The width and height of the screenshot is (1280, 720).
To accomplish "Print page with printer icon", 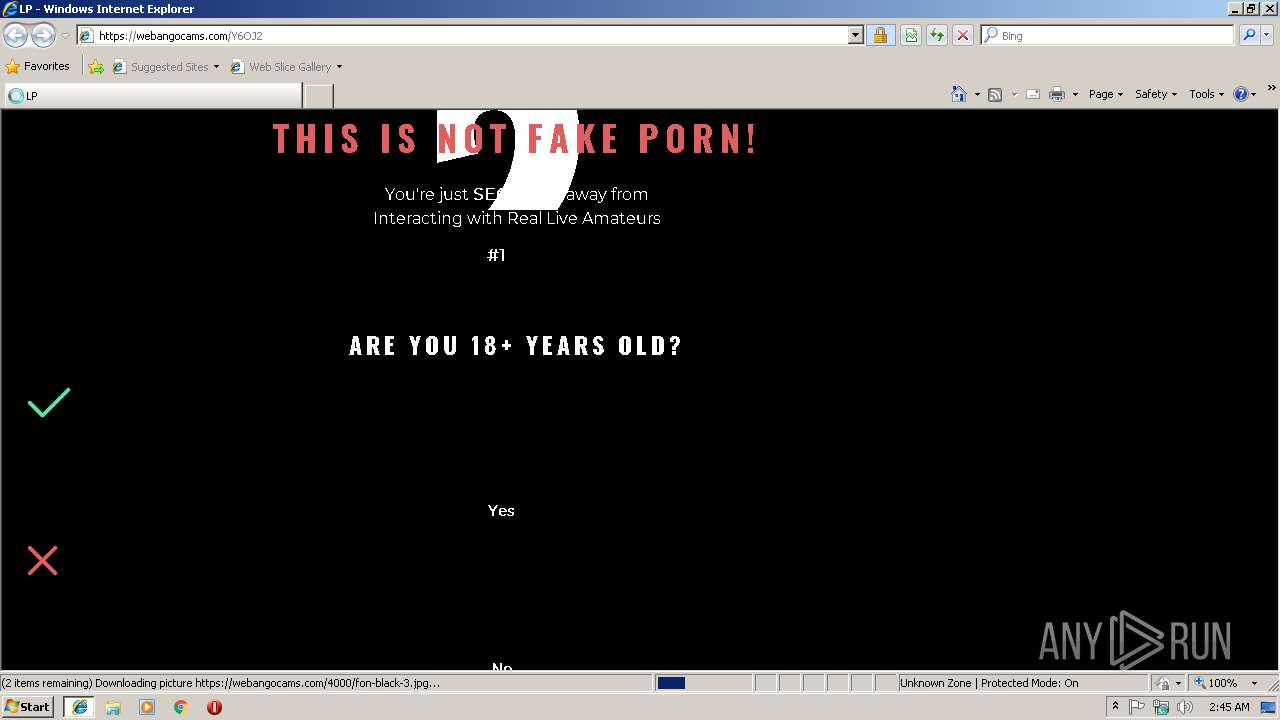I will tap(1057, 94).
